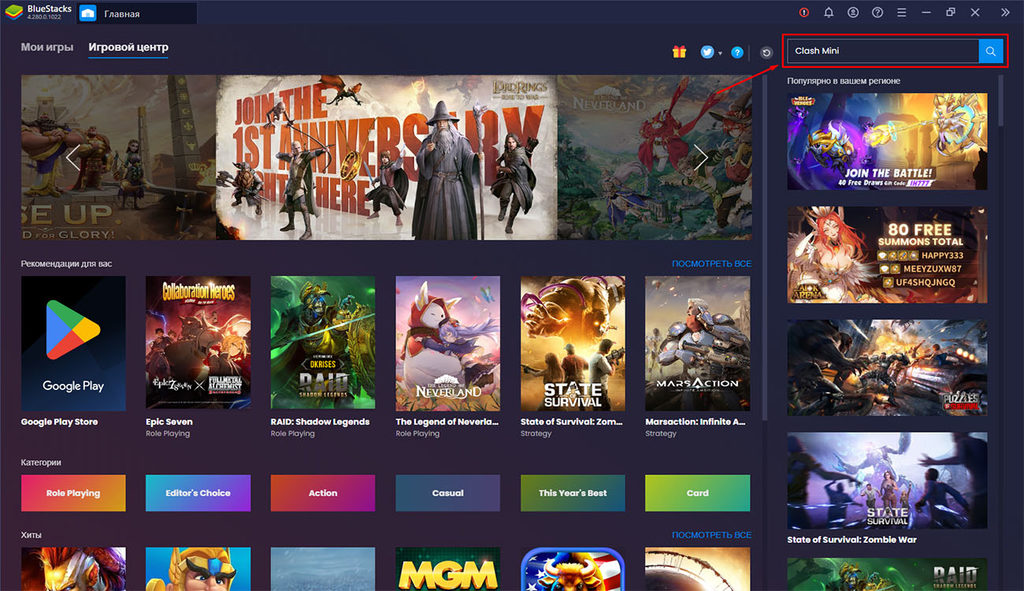Screen dimensions: 1024x591
Task: Open the MGM game tile in Хиты
Action: pyautogui.click(x=448, y=569)
